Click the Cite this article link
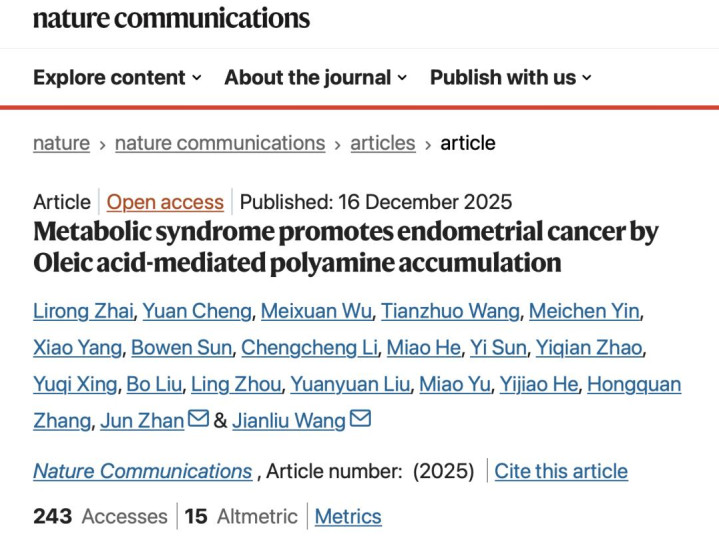 561,470
